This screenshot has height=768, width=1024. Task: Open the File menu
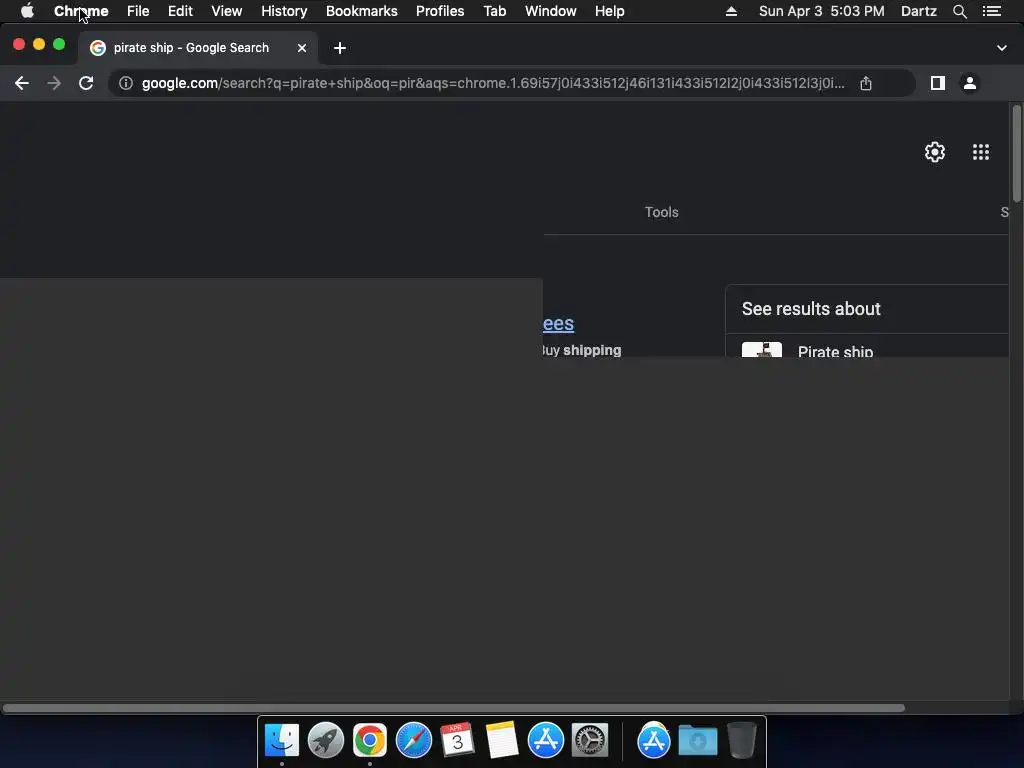tap(138, 11)
